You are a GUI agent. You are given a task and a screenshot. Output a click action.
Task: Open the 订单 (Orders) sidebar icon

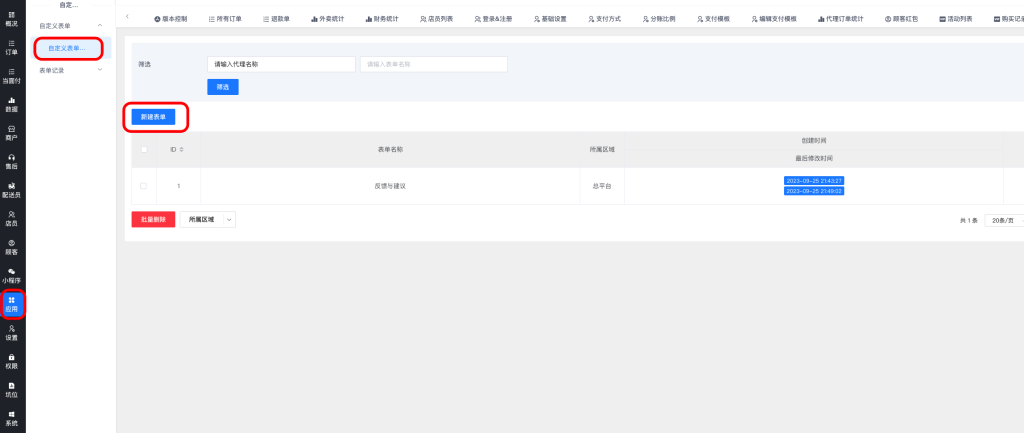click(x=11, y=48)
